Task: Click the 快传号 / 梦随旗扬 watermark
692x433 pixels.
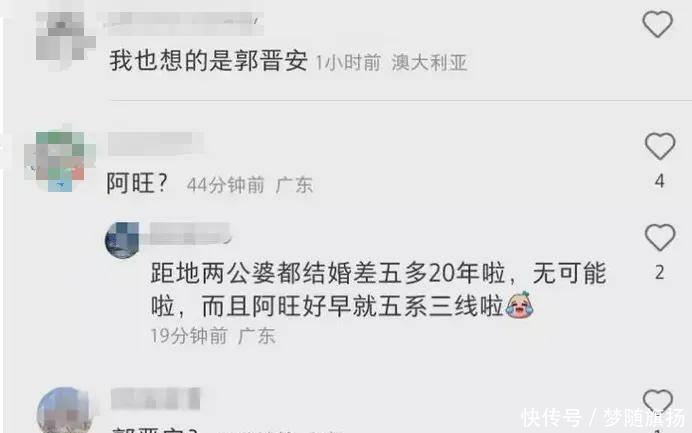Action: [603, 418]
